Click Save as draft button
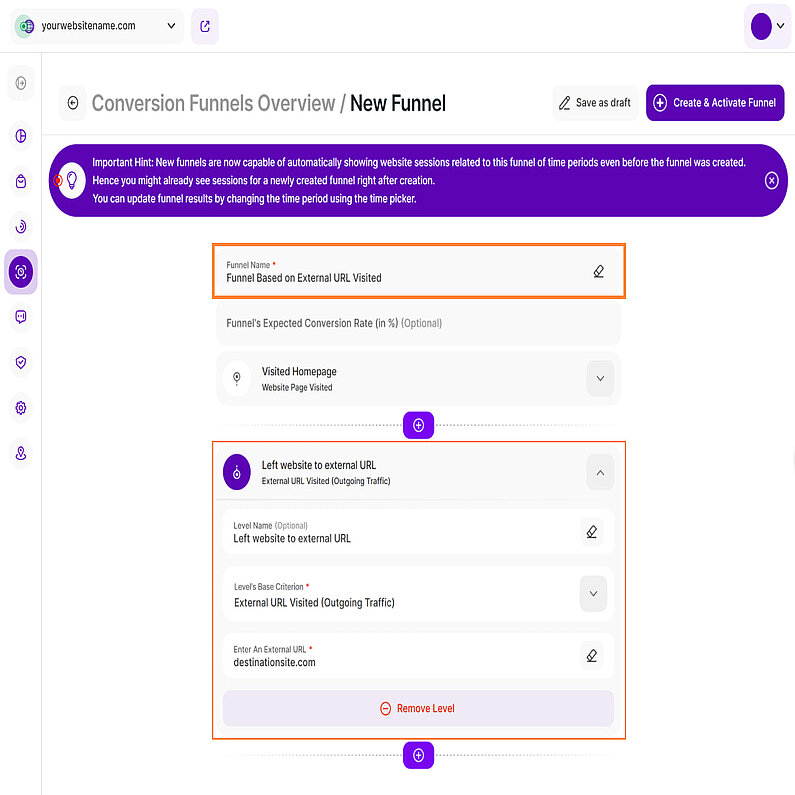This screenshot has height=795, width=795. click(x=595, y=103)
